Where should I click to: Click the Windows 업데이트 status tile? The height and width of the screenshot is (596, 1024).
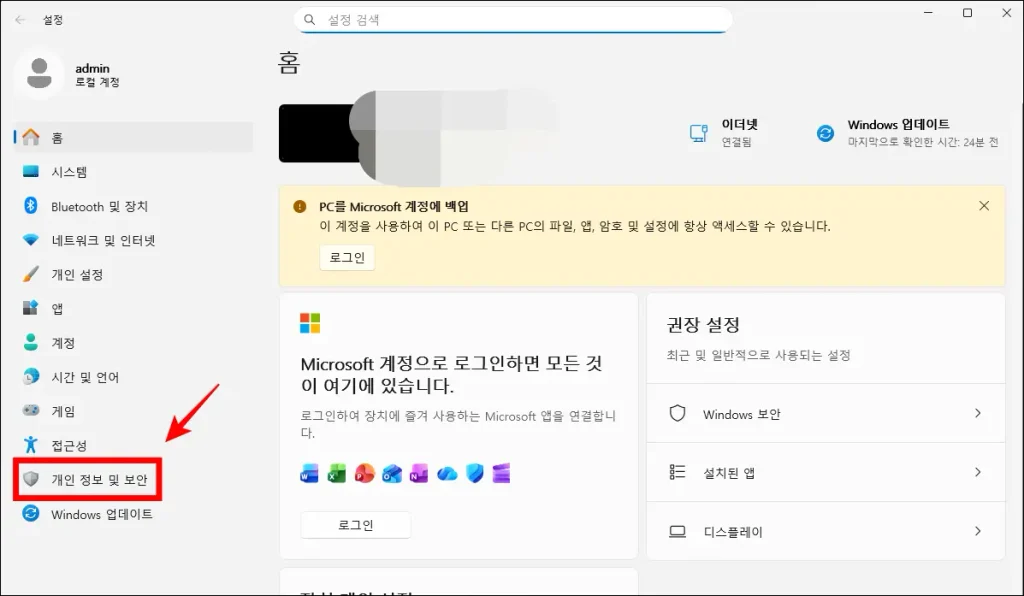coord(908,133)
